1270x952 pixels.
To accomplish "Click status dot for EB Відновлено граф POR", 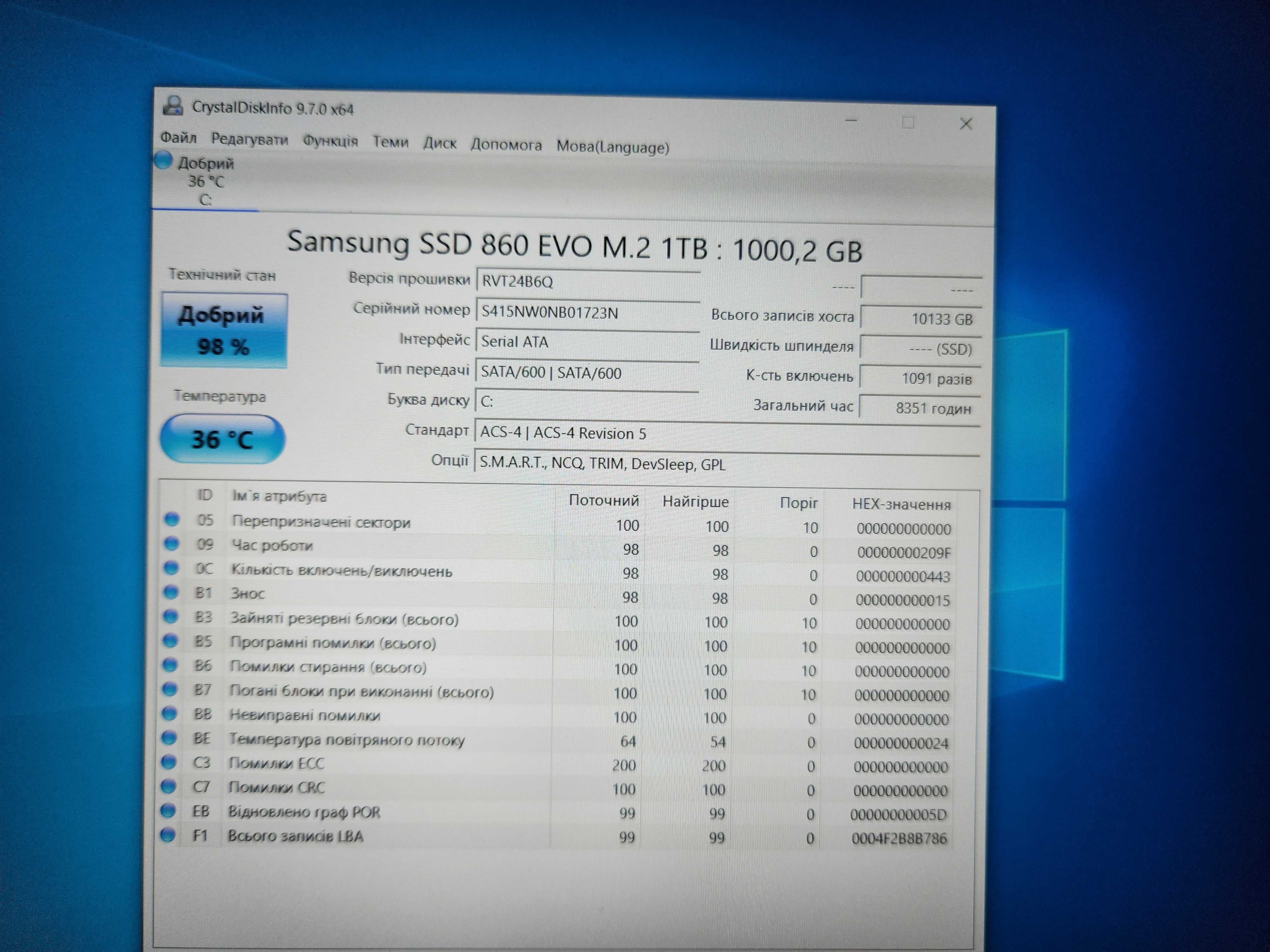I will tap(168, 810).
